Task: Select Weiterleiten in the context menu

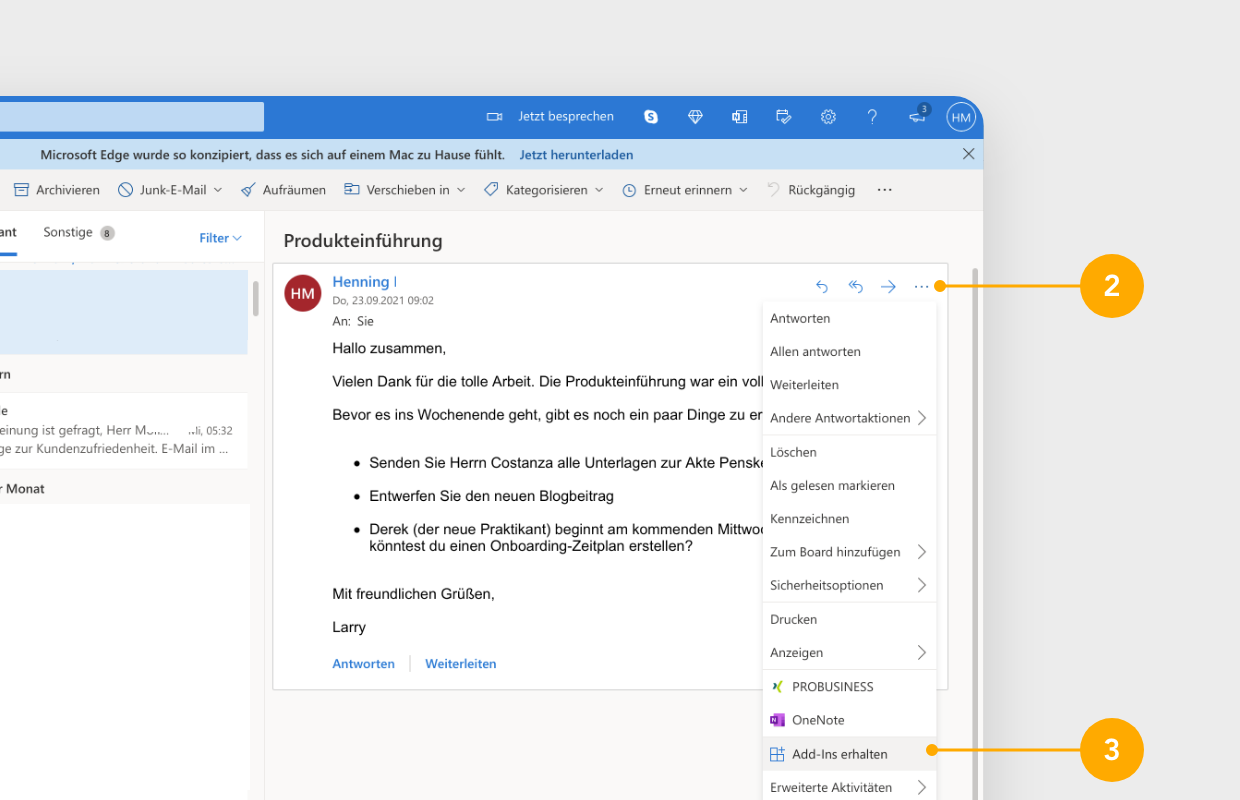Action: point(849,385)
